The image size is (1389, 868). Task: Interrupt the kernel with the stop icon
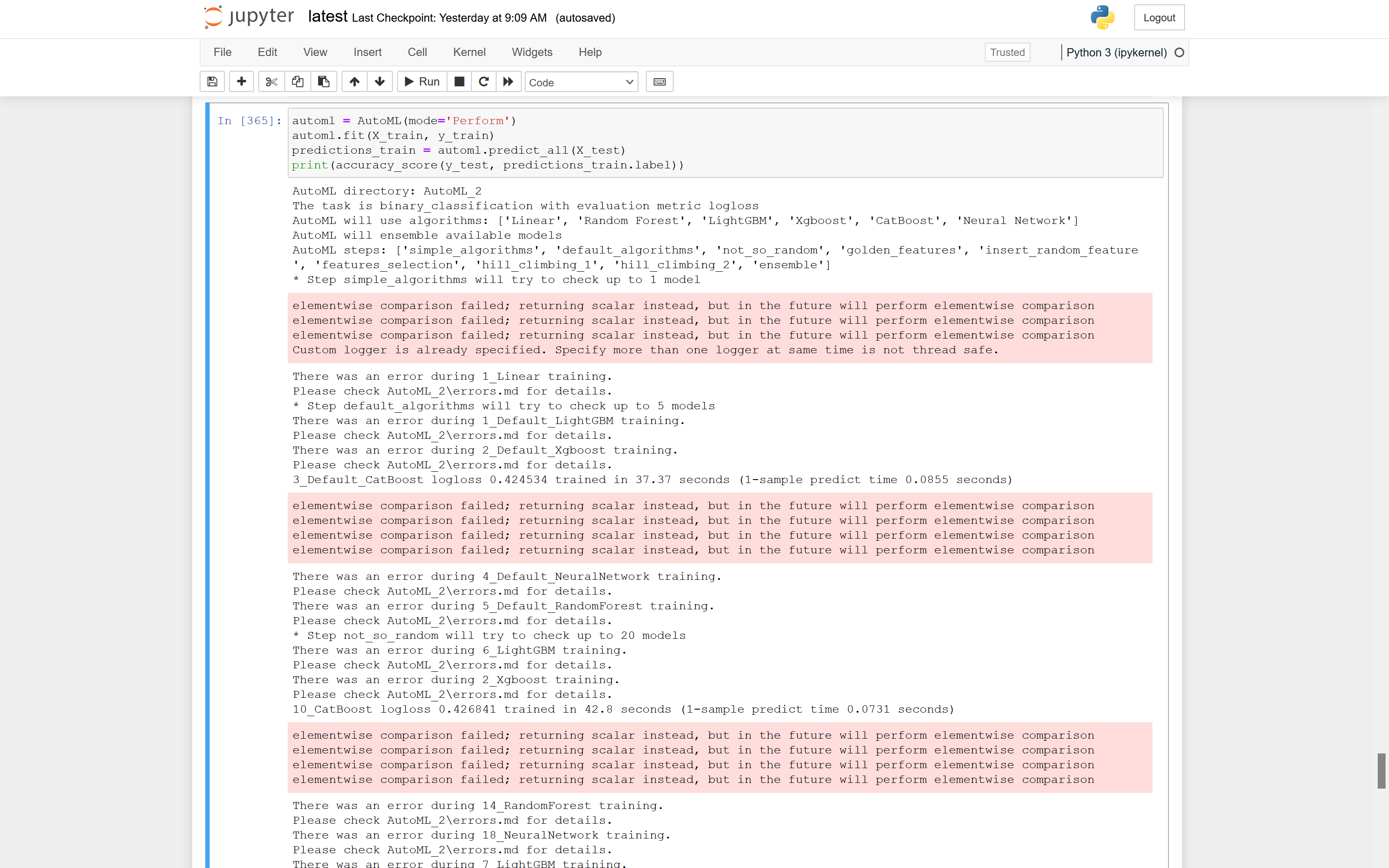tap(459, 82)
